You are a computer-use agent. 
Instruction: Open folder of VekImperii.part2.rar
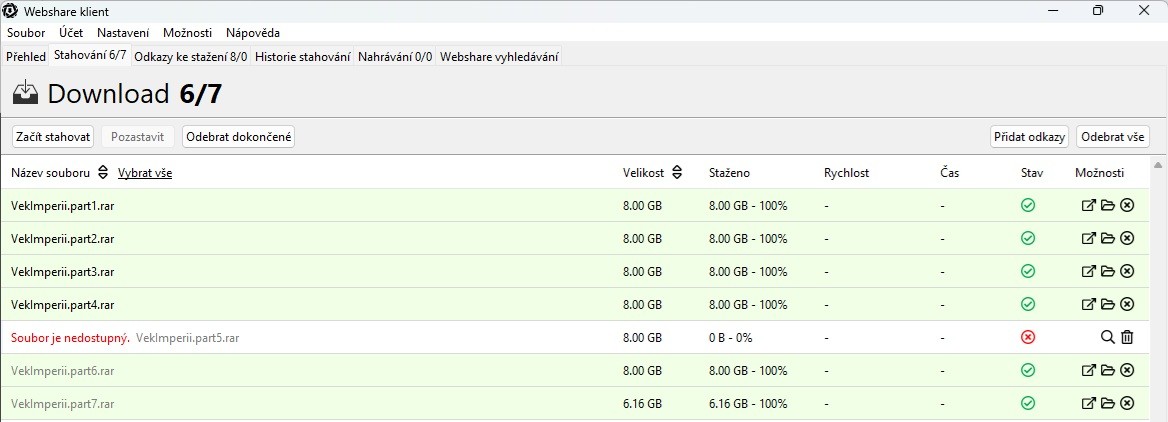tap(1108, 239)
